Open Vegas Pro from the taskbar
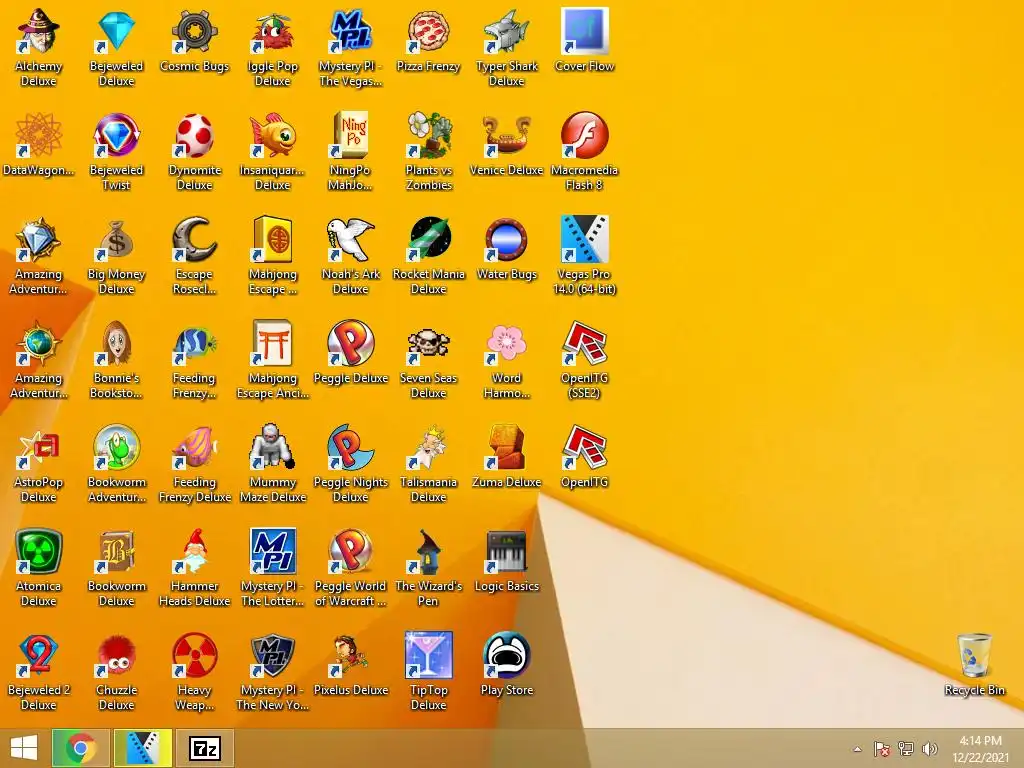 coord(143,748)
